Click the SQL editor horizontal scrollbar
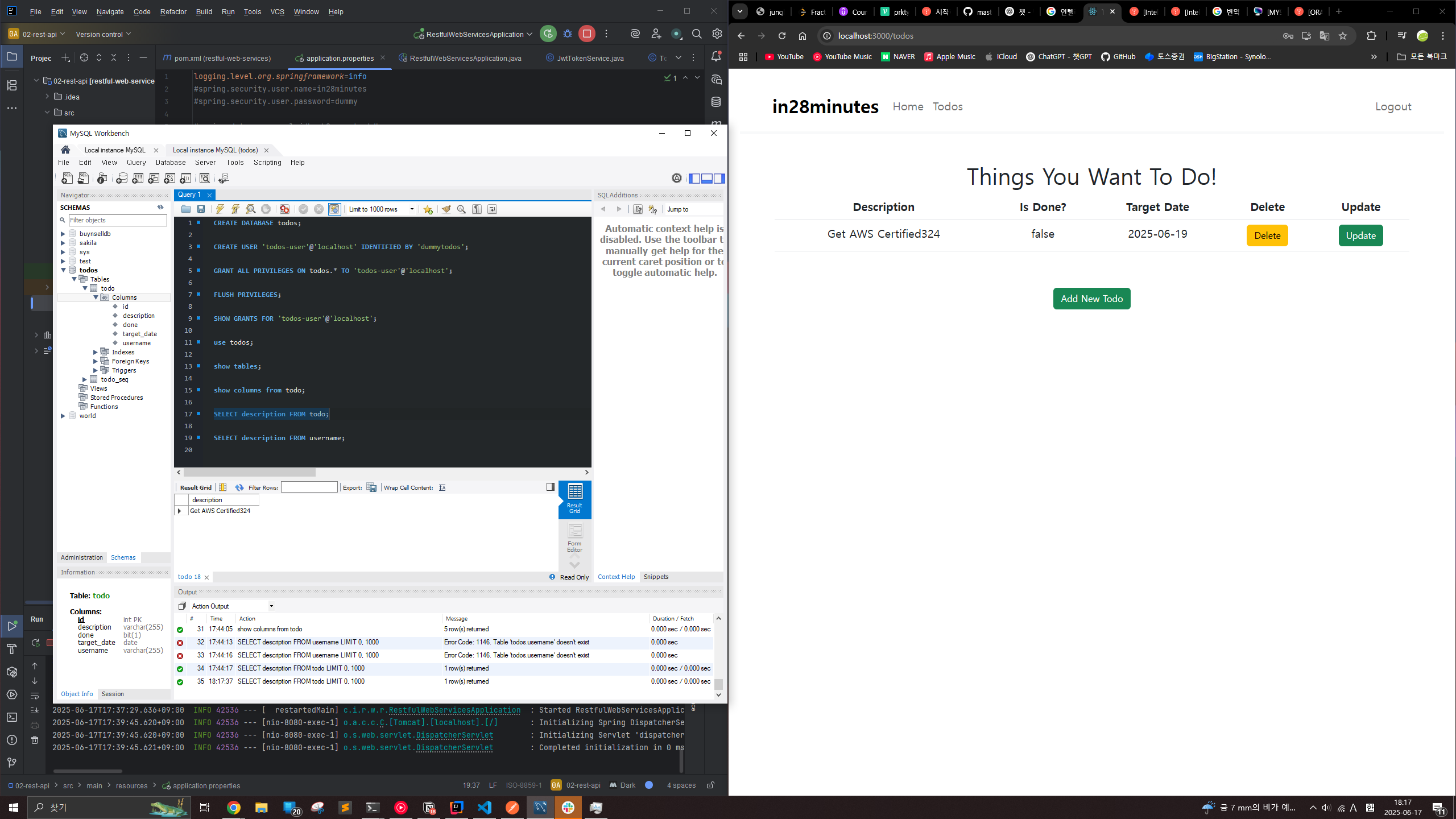The image size is (1456, 819). [x=249, y=473]
